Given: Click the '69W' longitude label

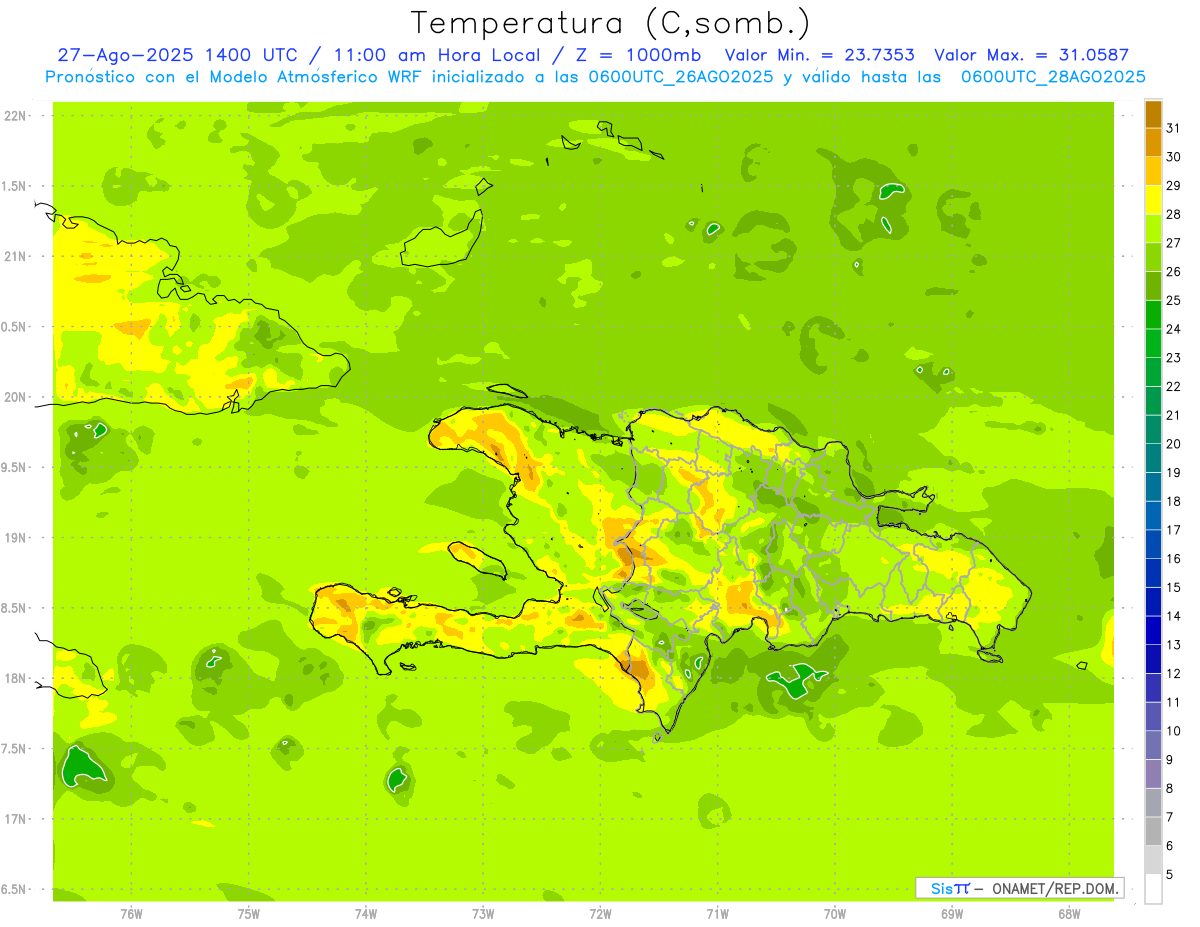Looking at the screenshot, I should point(952,913).
